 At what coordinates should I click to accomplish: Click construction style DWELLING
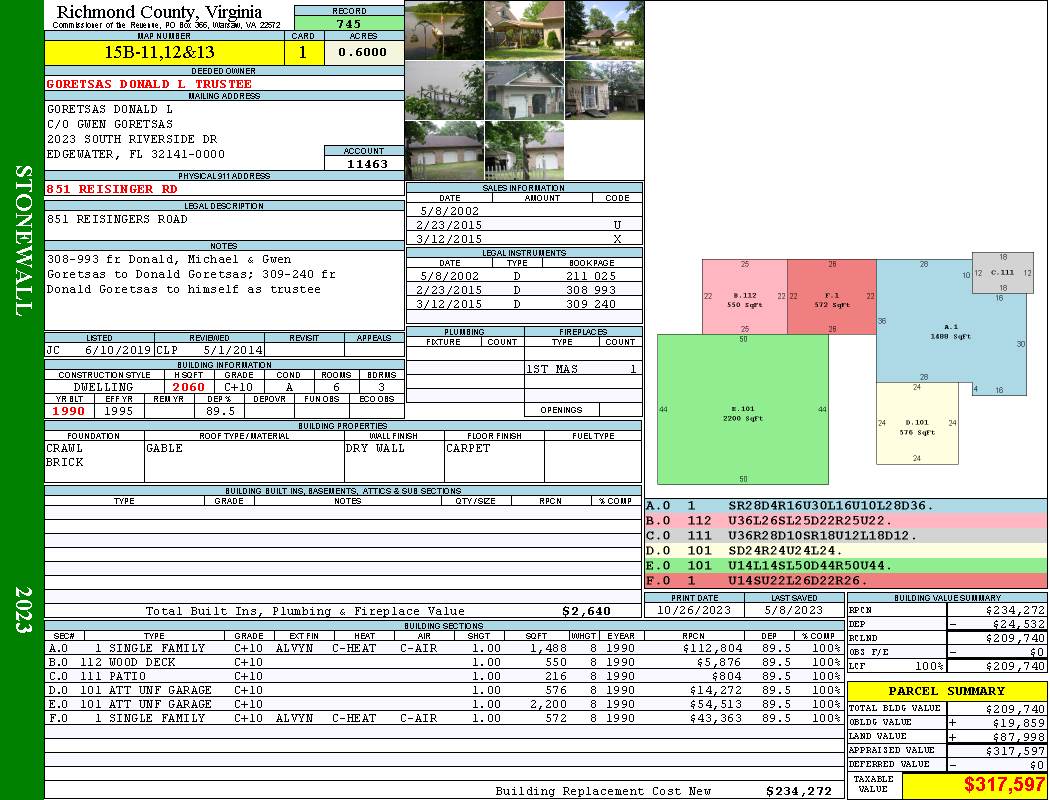104,387
